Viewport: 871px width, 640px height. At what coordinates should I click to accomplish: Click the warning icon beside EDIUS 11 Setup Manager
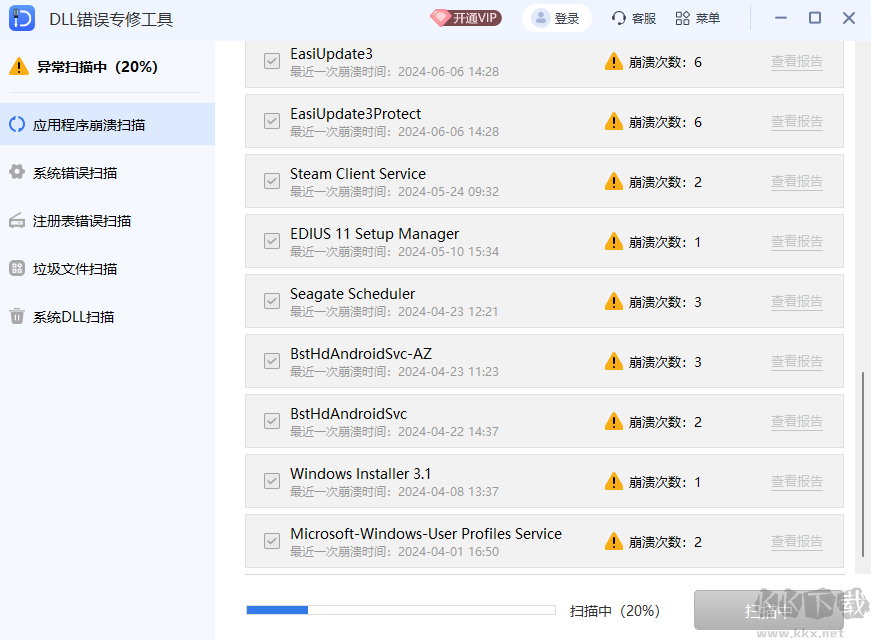(613, 241)
